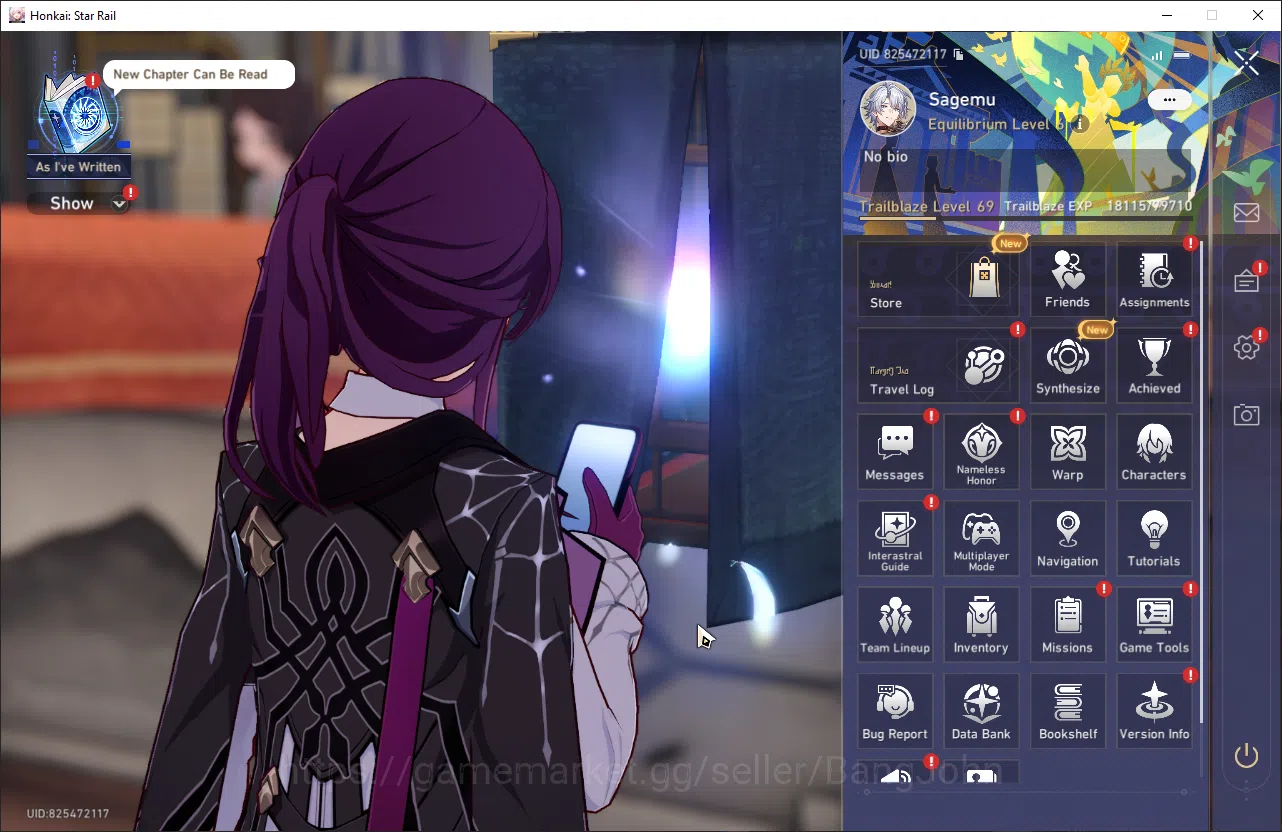Click the phone menu scrollbar
The image size is (1282, 832).
tap(1201, 480)
